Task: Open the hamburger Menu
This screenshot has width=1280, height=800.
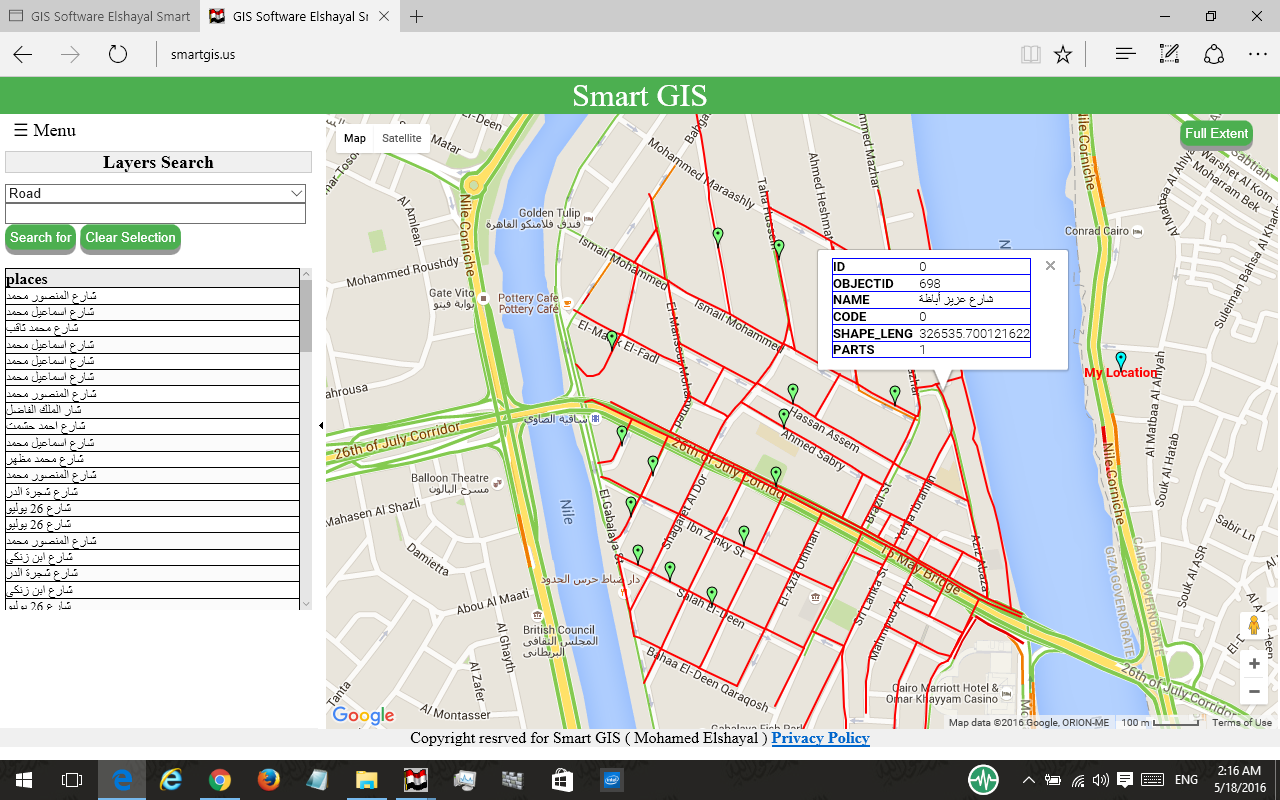Action: 44,130
